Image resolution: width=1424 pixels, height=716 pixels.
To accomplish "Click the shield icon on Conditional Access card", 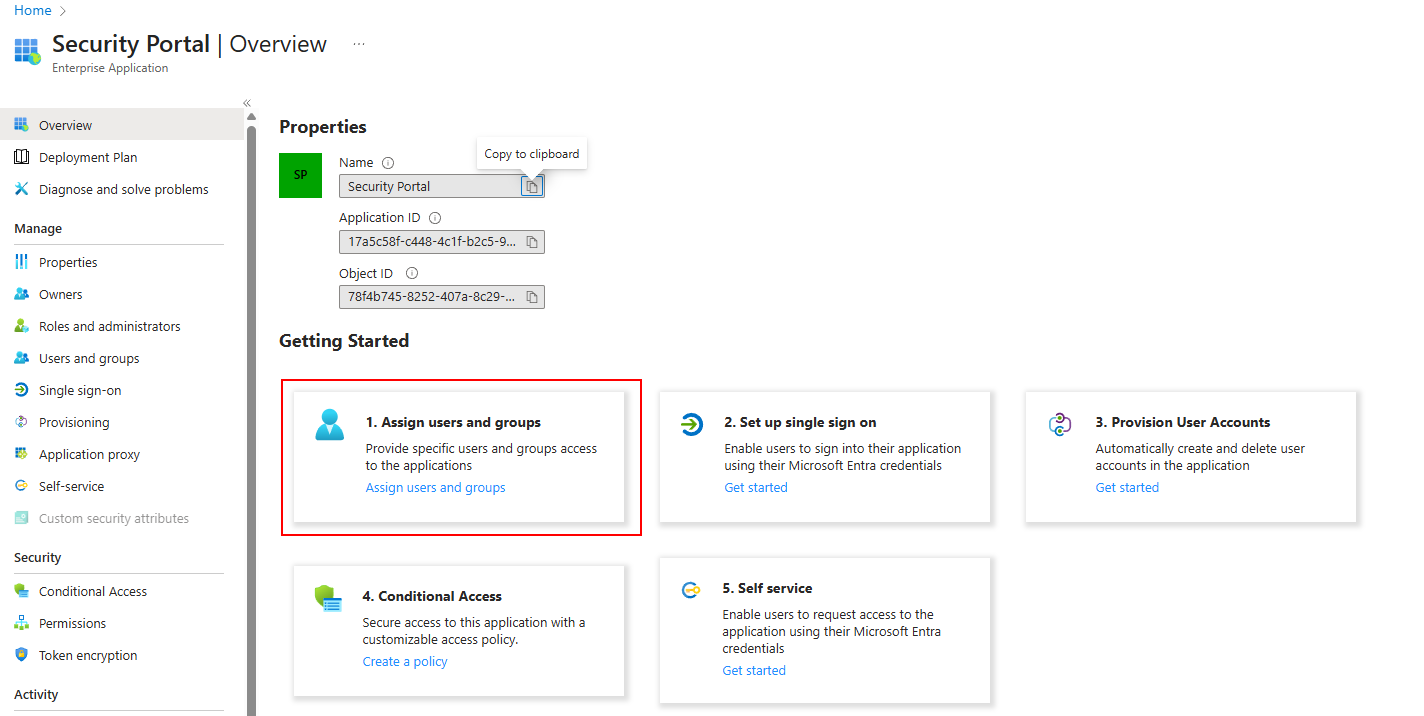I will click(x=328, y=599).
